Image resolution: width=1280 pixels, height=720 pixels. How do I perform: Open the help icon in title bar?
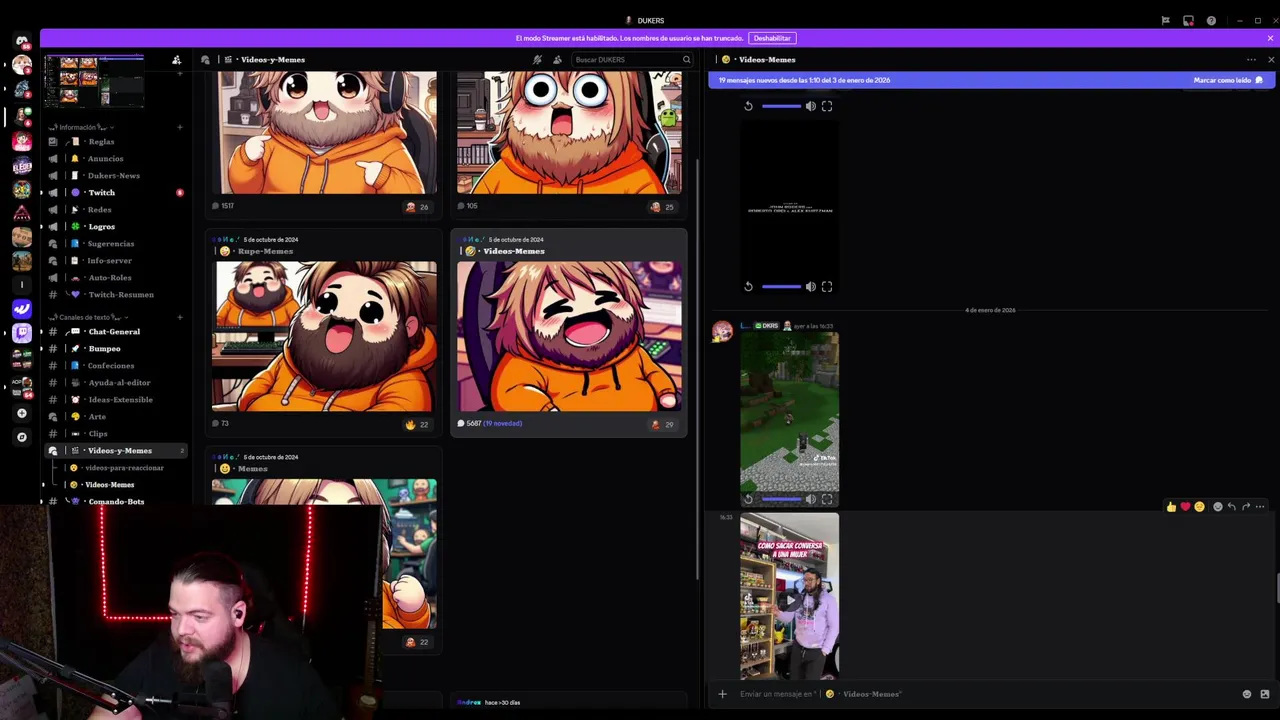(1211, 20)
